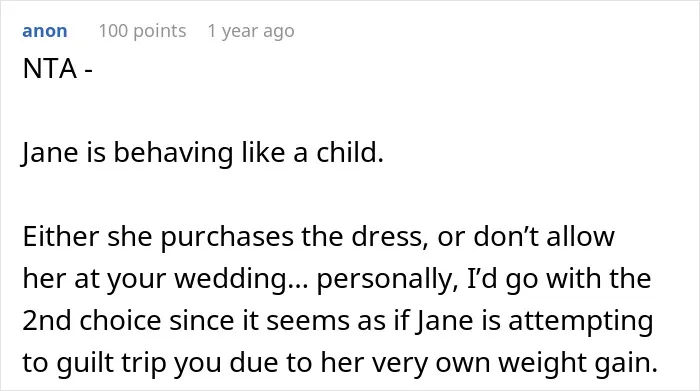This screenshot has height=391, width=700.
Task: Click the word attempting in the comment
Action: click(x=581, y=322)
